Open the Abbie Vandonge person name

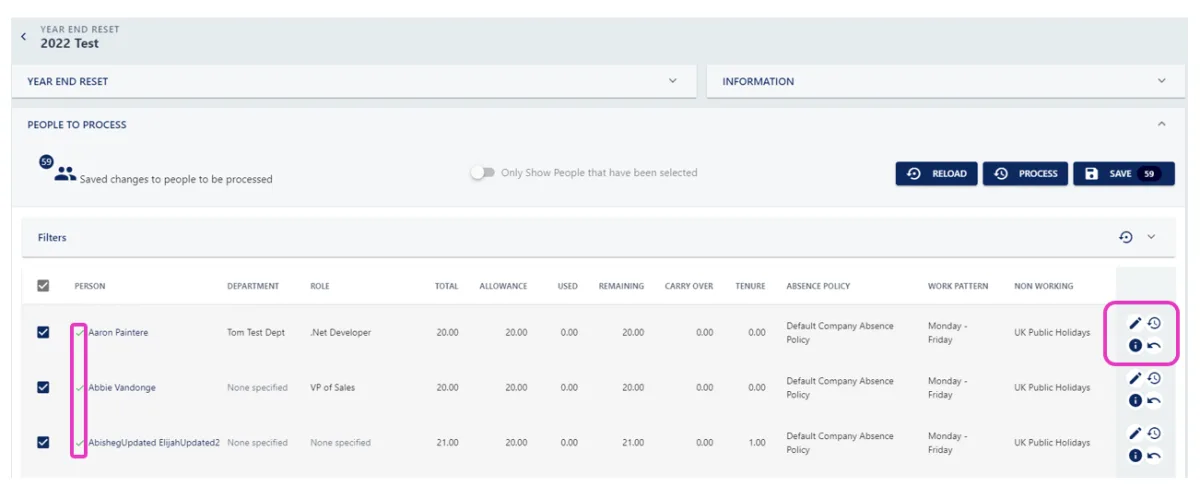coord(122,387)
